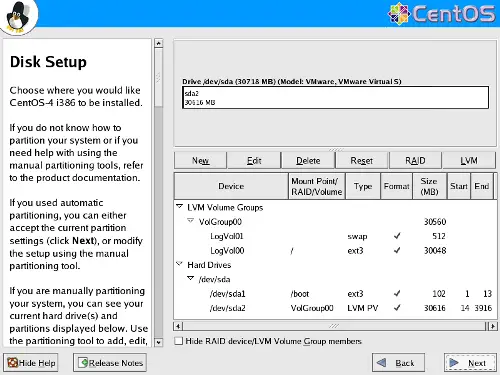Click the Hide Help lifebuoy icon

click(13, 363)
